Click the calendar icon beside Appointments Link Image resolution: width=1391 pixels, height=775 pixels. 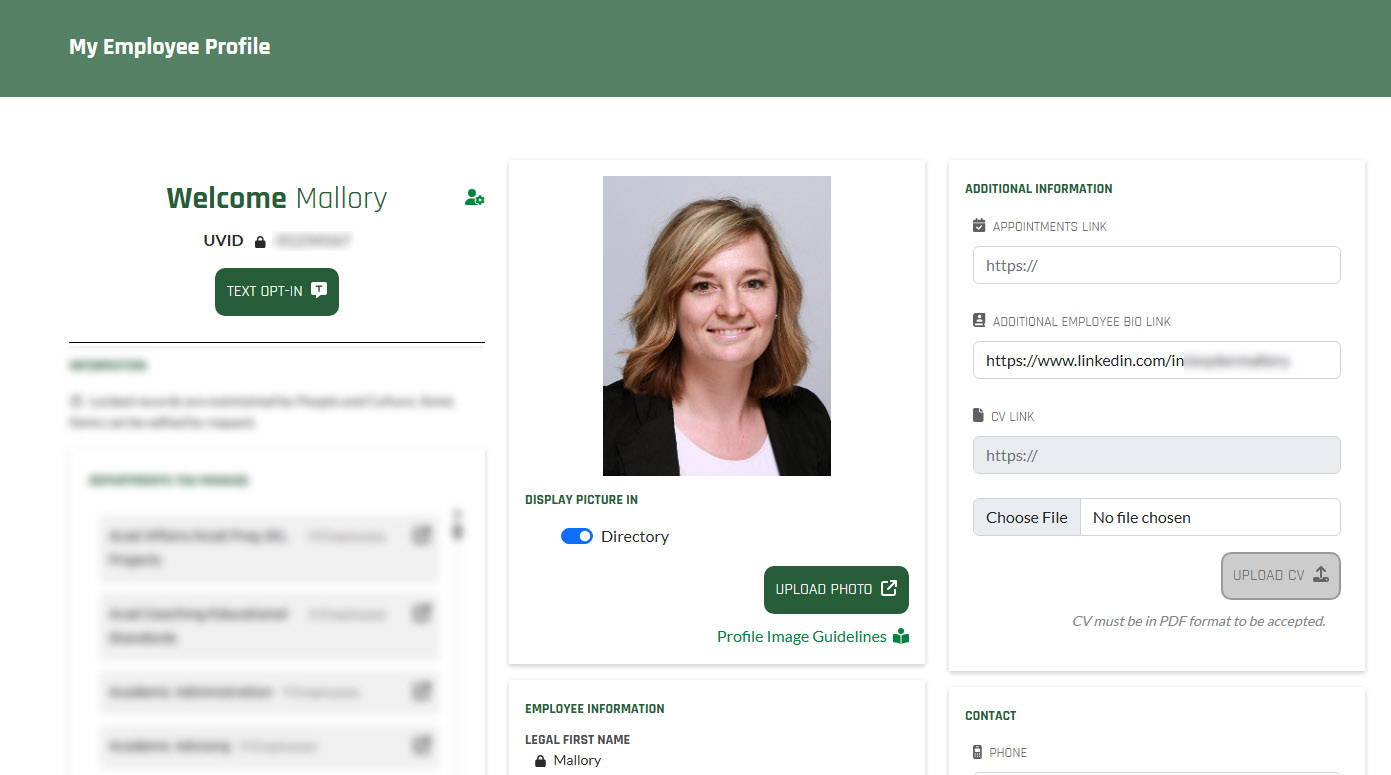[x=979, y=225]
